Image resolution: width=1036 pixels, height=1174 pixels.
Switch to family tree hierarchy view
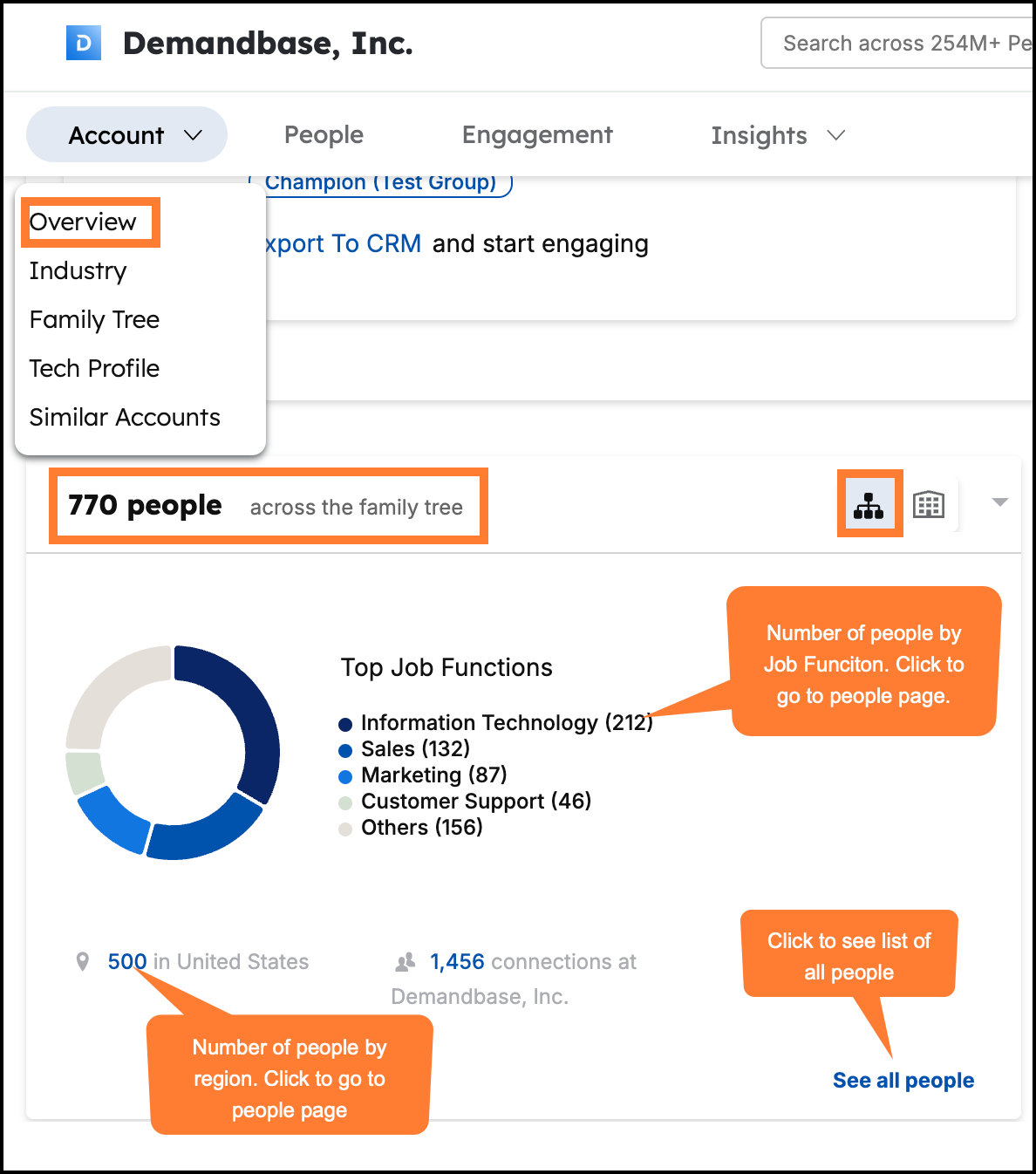[869, 505]
